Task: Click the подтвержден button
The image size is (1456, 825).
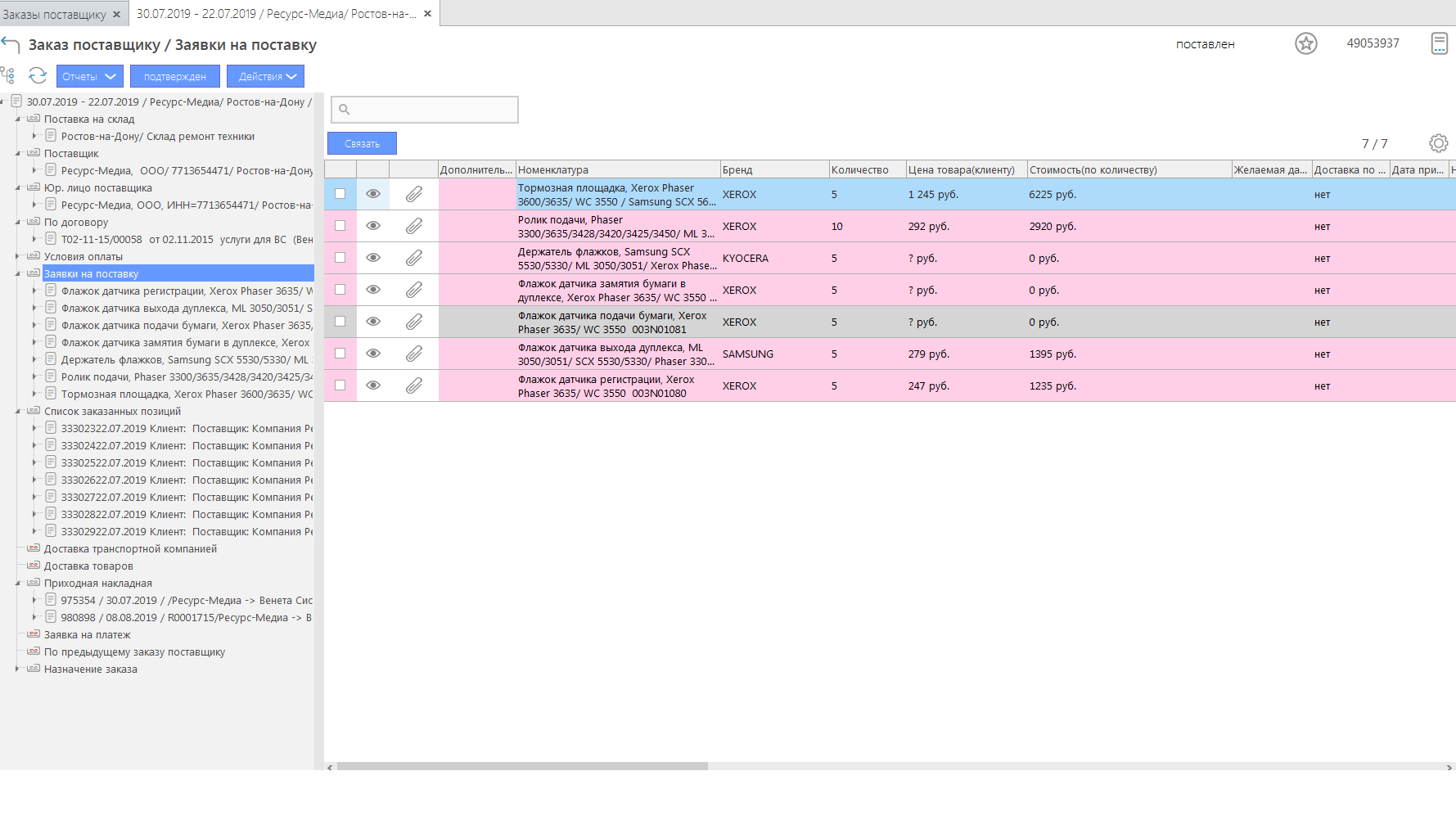Action: (x=174, y=76)
